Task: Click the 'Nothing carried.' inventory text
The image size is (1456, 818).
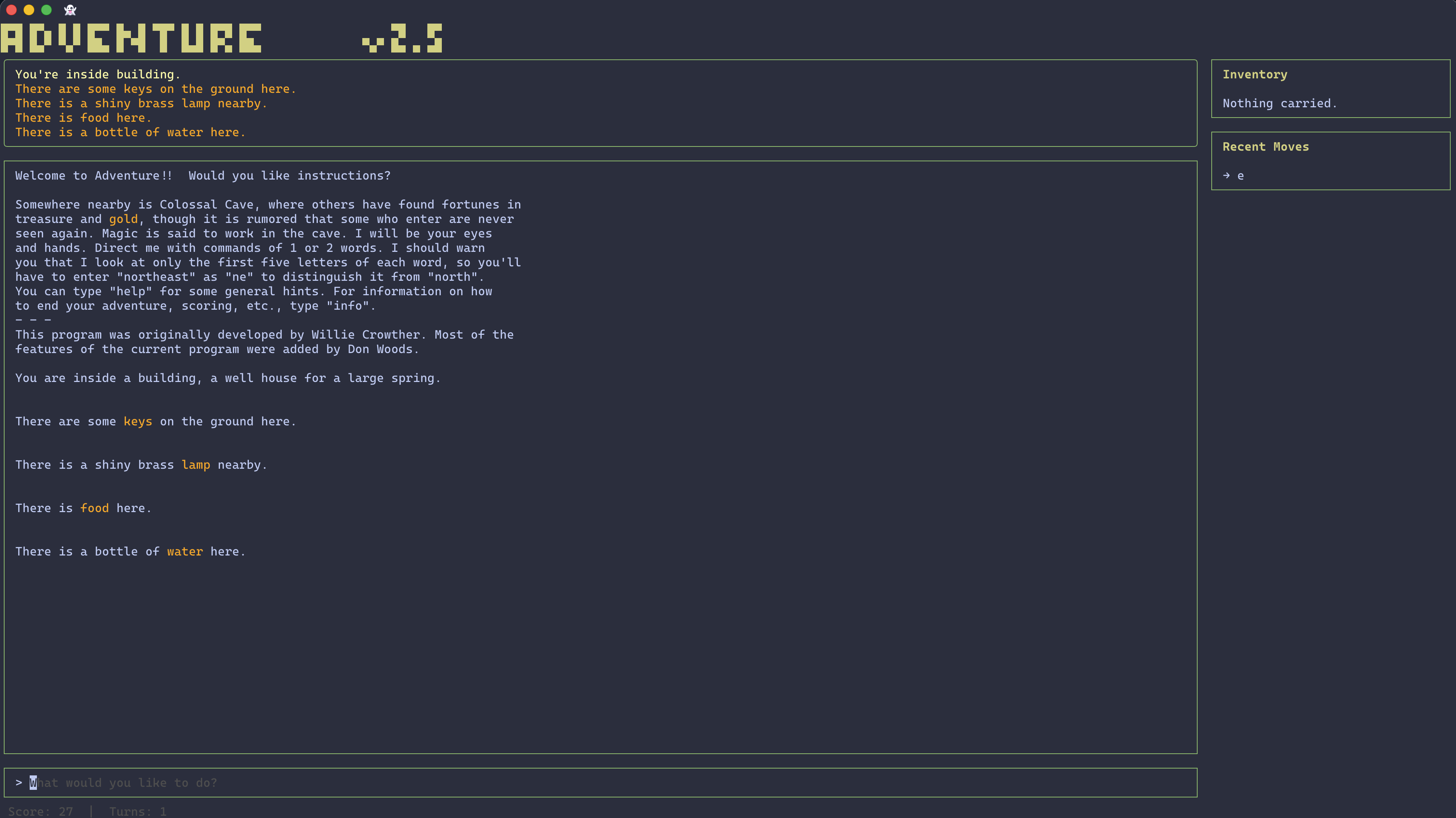Action: [x=1279, y=103]
